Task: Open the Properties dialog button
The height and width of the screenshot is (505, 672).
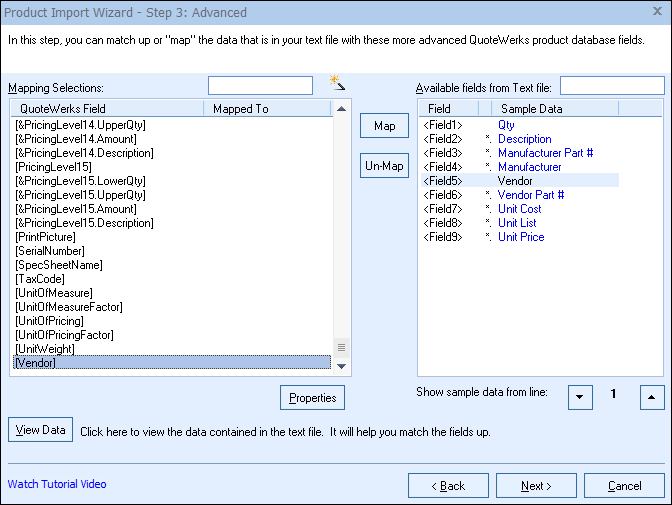Action: (312, 397)
